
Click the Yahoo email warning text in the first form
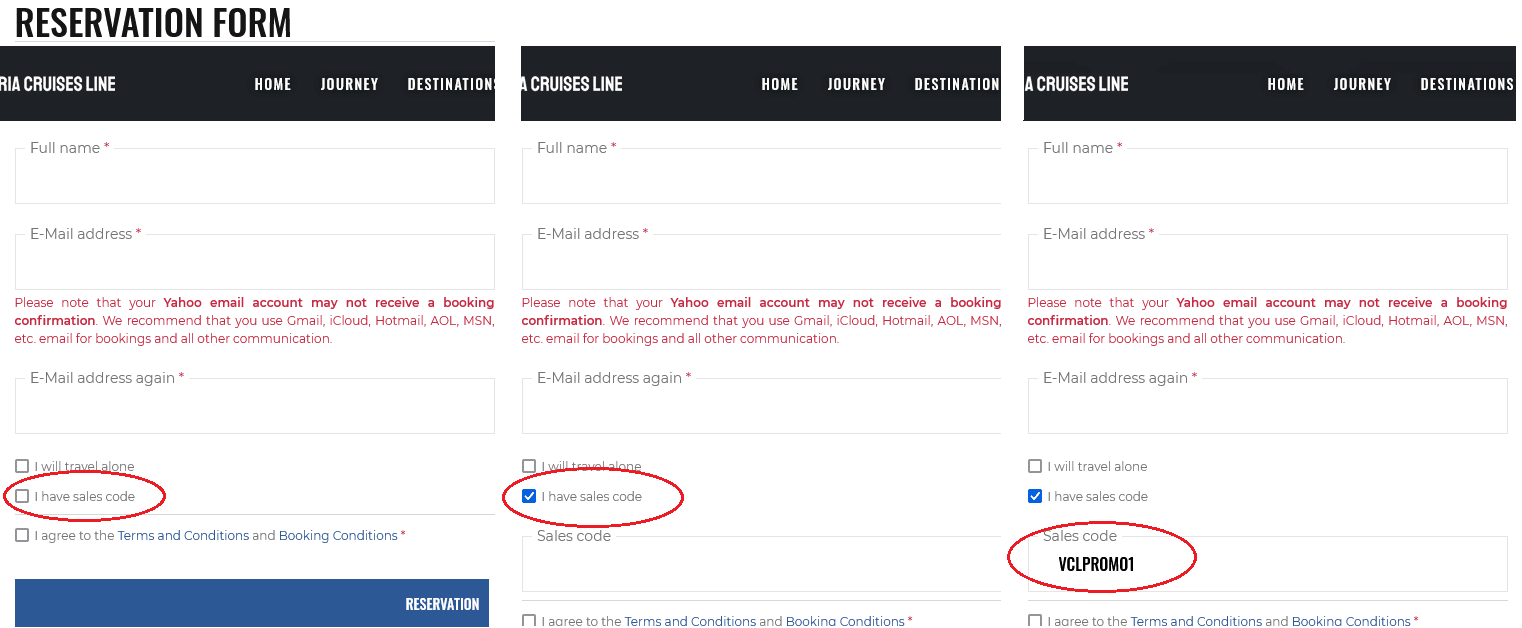(255, 320)
